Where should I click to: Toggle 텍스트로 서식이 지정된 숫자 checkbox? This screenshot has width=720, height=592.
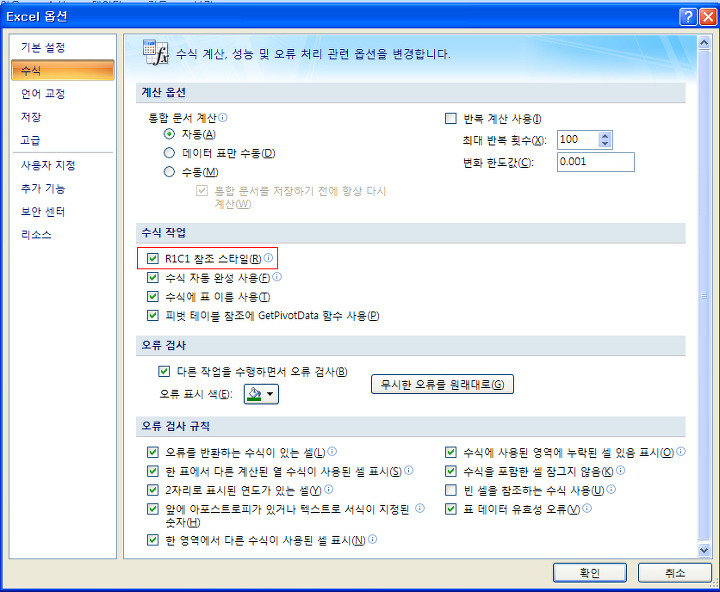153,509
